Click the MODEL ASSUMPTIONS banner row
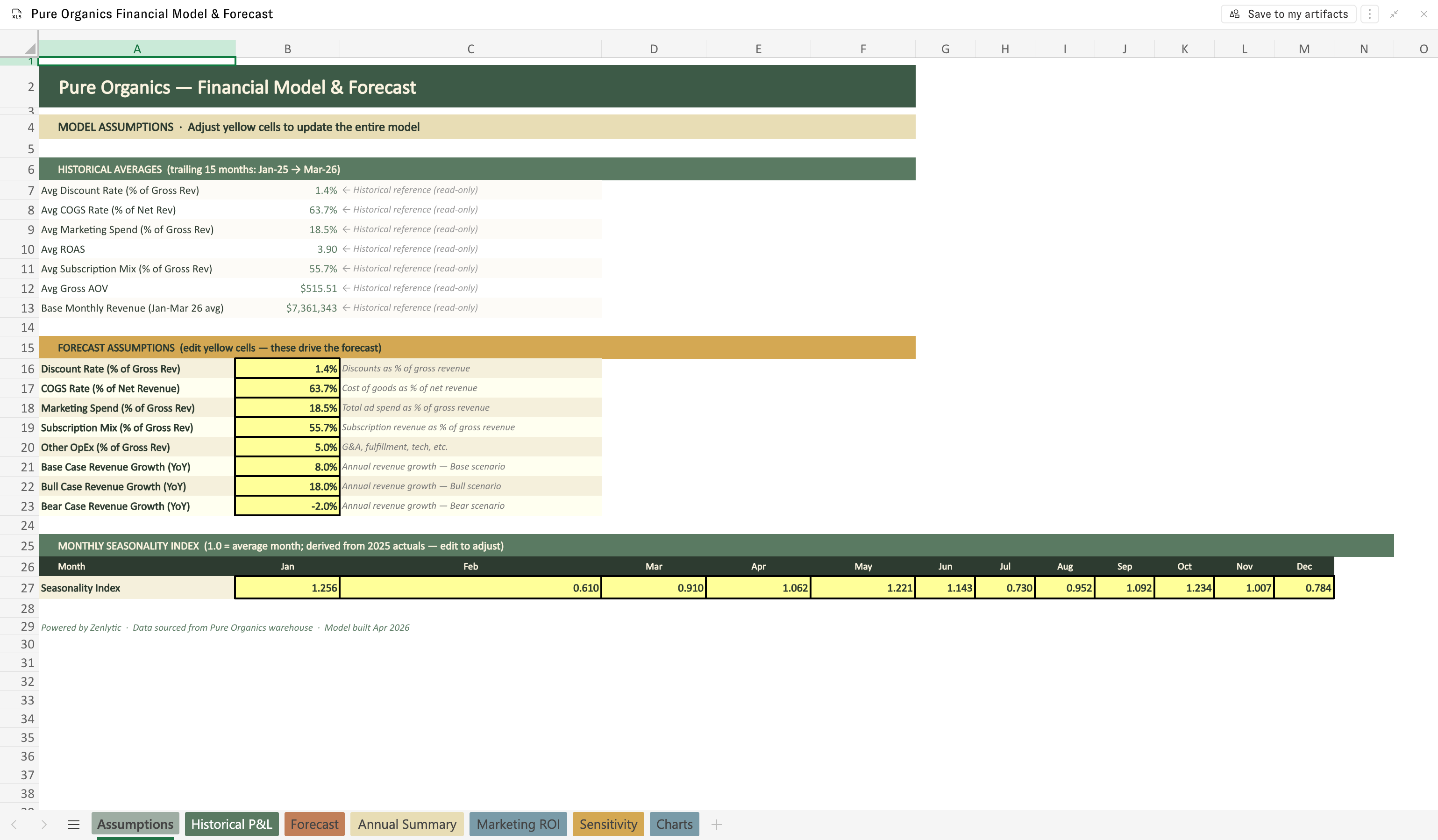 coord(477,127)
